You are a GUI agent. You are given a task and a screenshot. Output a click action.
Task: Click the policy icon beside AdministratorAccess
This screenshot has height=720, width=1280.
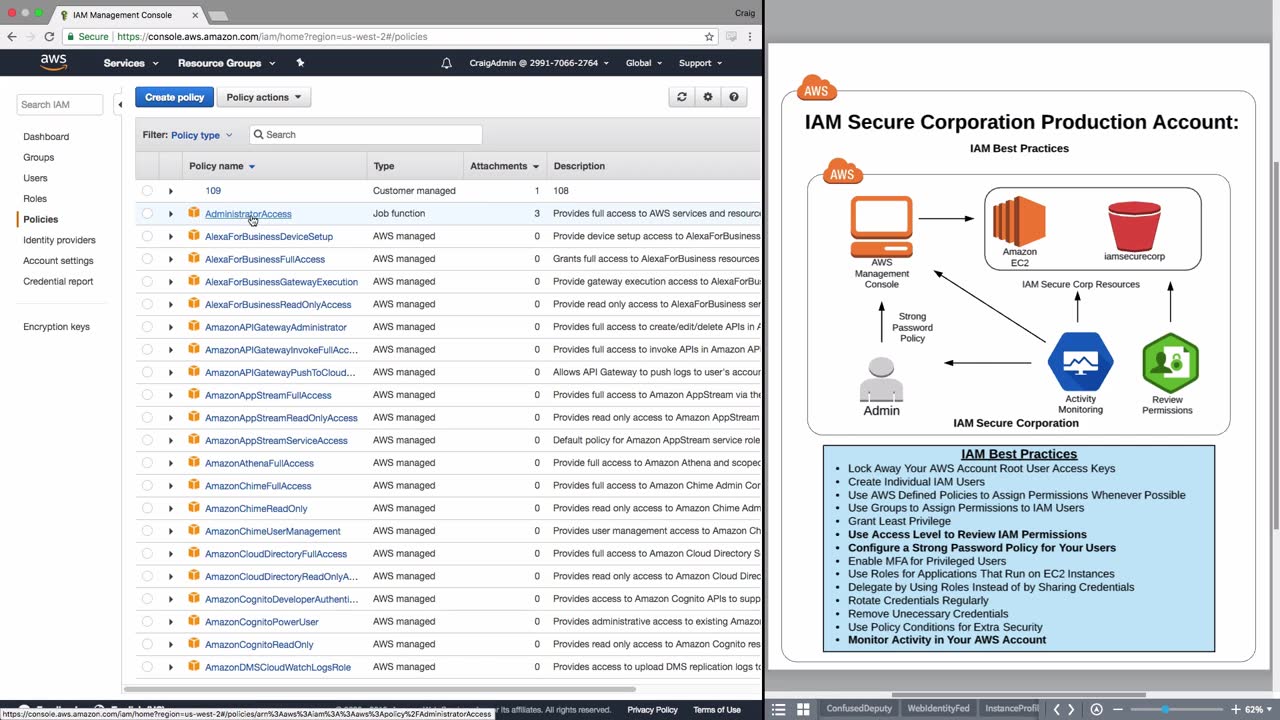pos(194,213)
